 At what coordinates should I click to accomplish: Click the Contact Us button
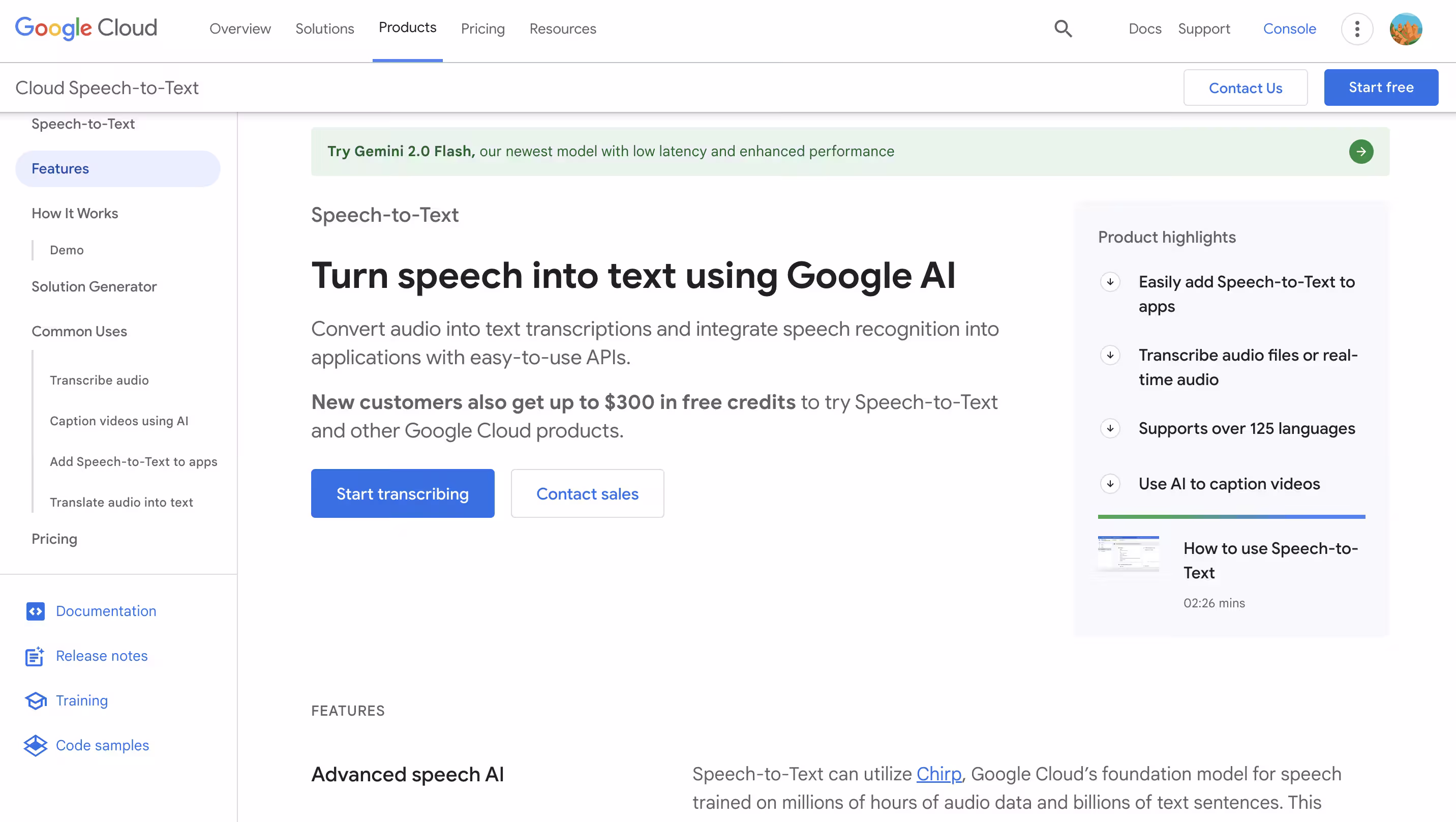pos(1245,87)
